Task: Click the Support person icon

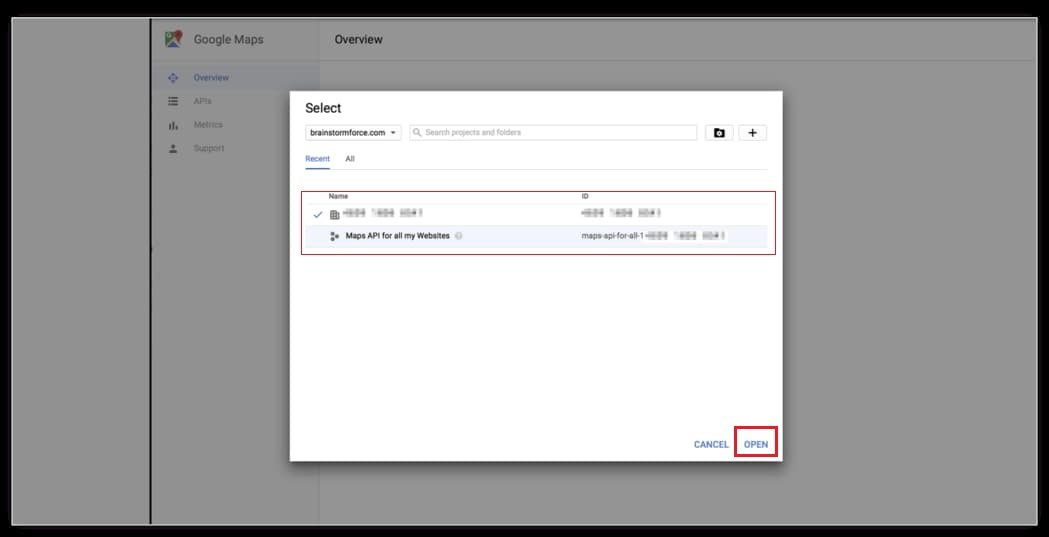Action: [x=173, y=148]
